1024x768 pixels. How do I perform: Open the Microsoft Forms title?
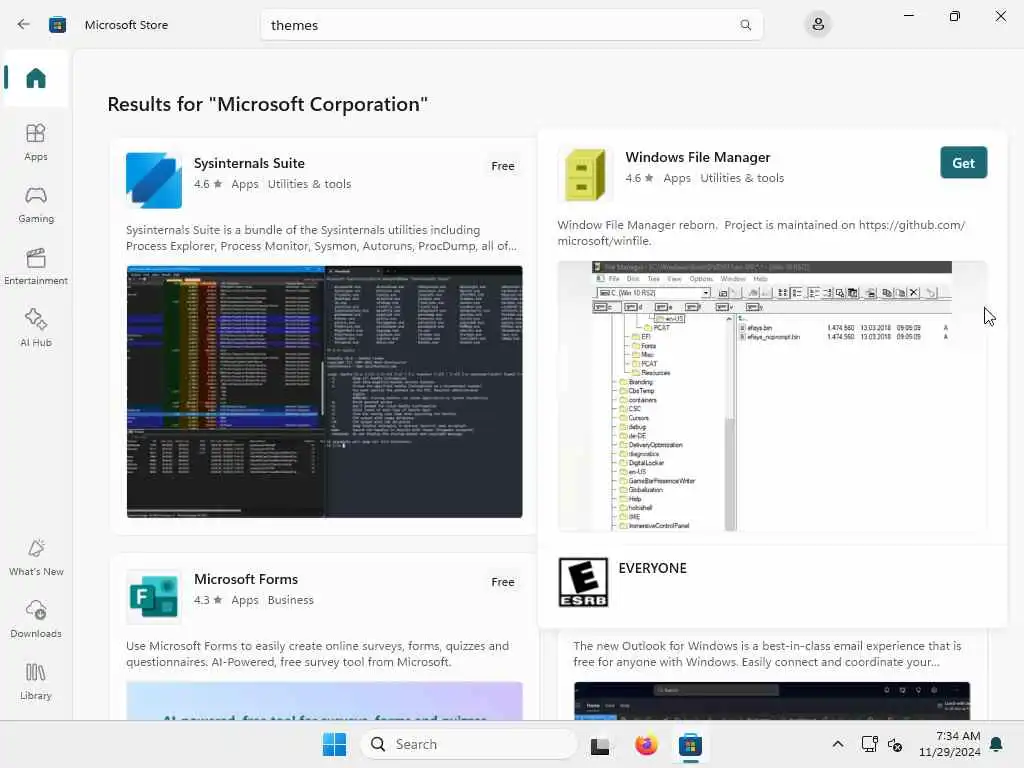246,579
